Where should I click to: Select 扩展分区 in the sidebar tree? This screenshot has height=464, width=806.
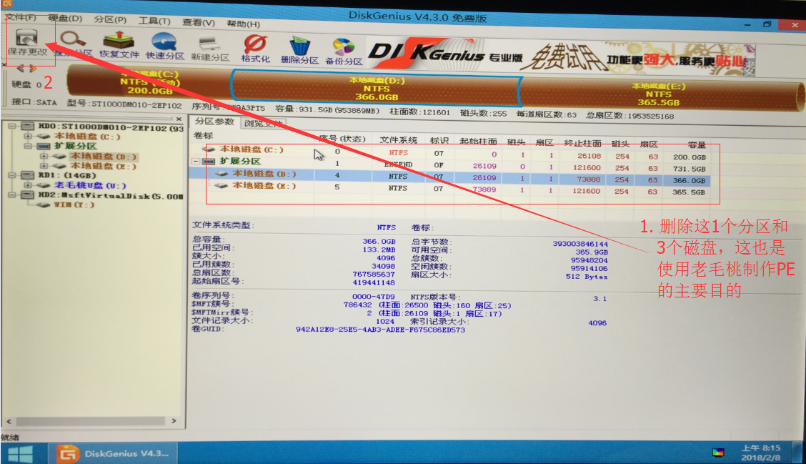(76, 146)
